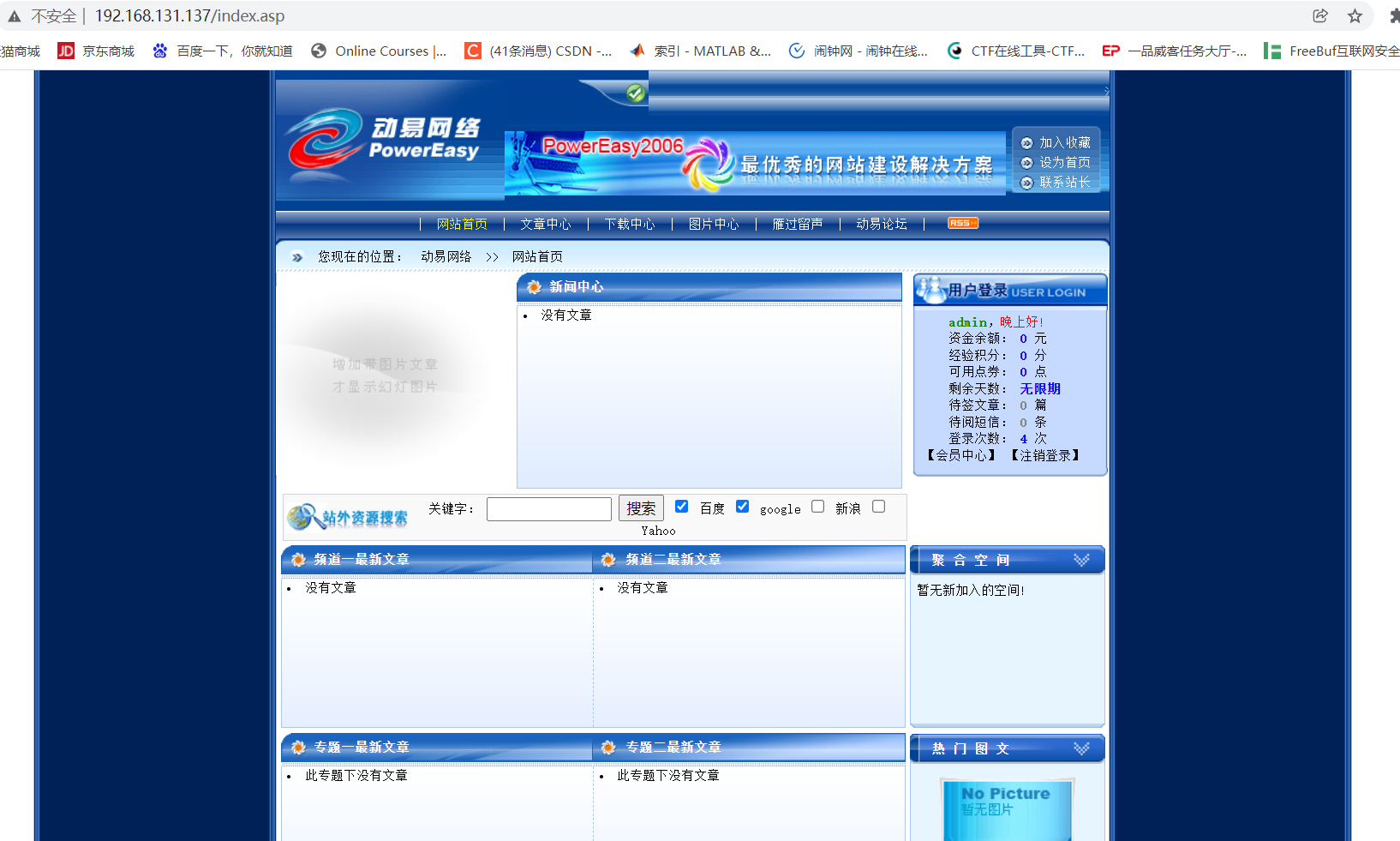This screenshot has width=1400, height=841.
Task: Click the share icon in the browser address bar
Action: coord(1320,15)
